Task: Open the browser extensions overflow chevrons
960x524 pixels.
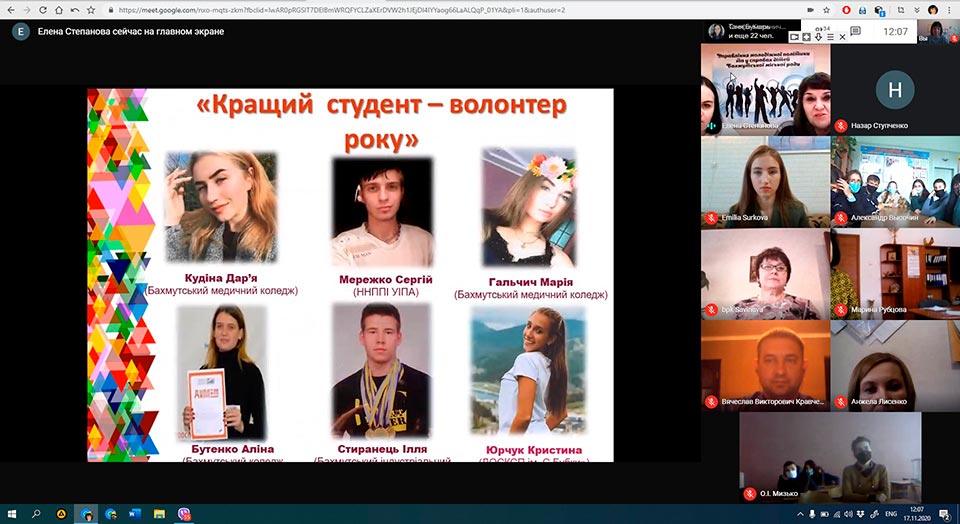Action: click(917, 10)
